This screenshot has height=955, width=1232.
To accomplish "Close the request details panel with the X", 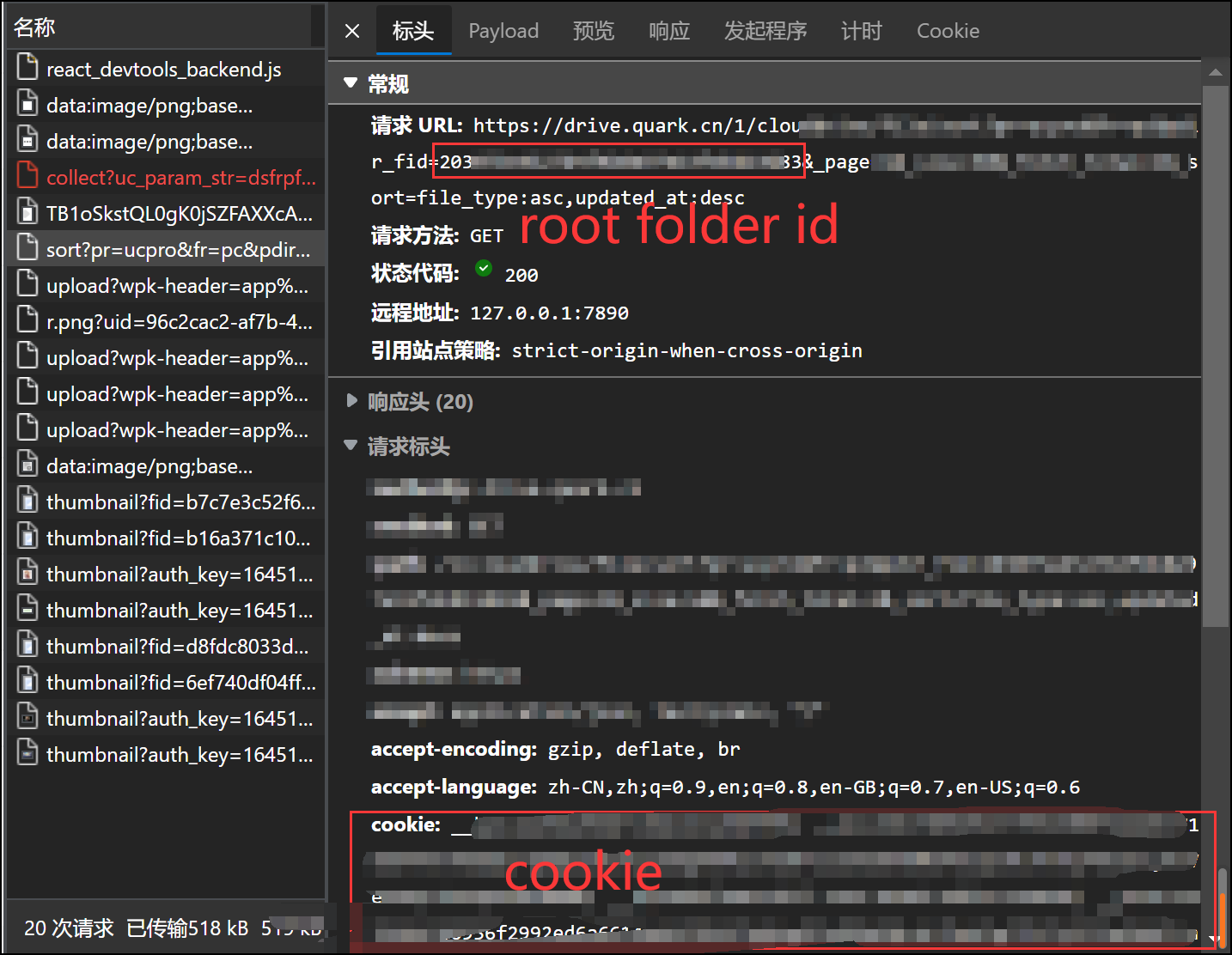I will point(351,30).
